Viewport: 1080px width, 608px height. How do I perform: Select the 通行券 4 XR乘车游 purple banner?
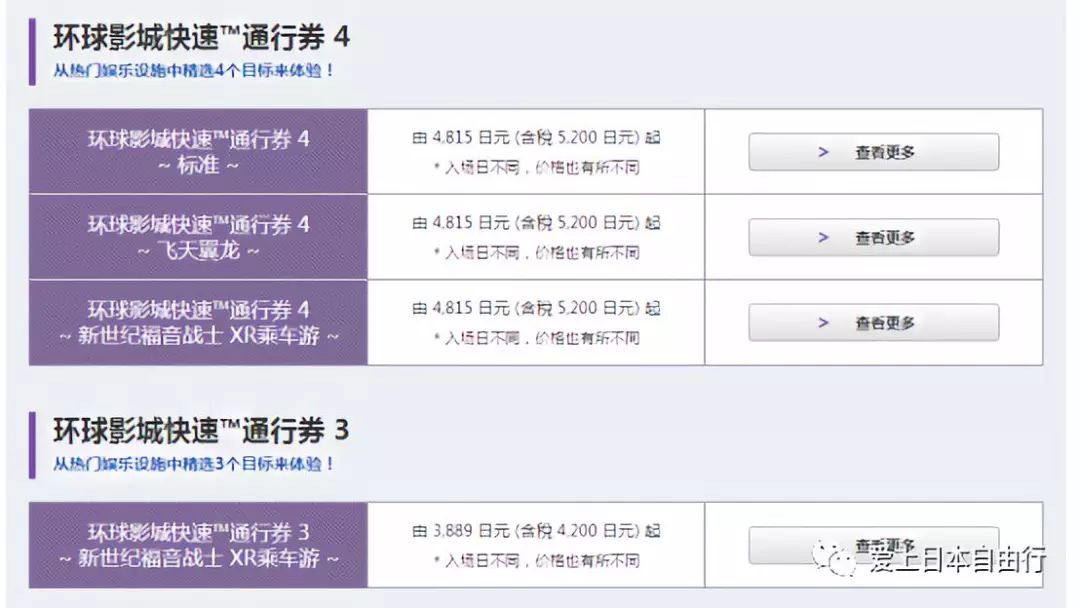(197, 323)
